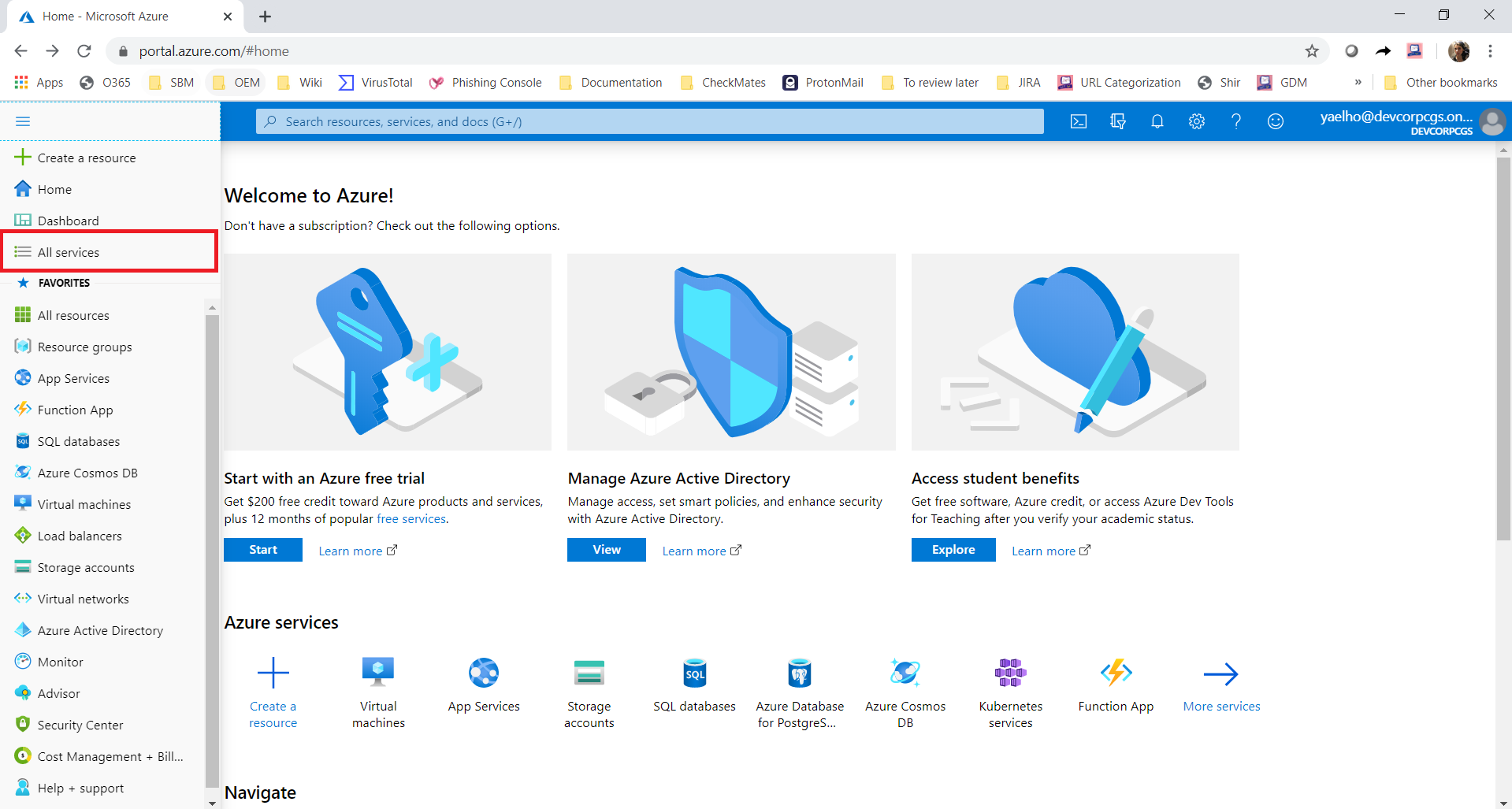Screen dimensions: 1512x809
Task: Open Other bookmarks folder
Action: (x=1441, y=83)
